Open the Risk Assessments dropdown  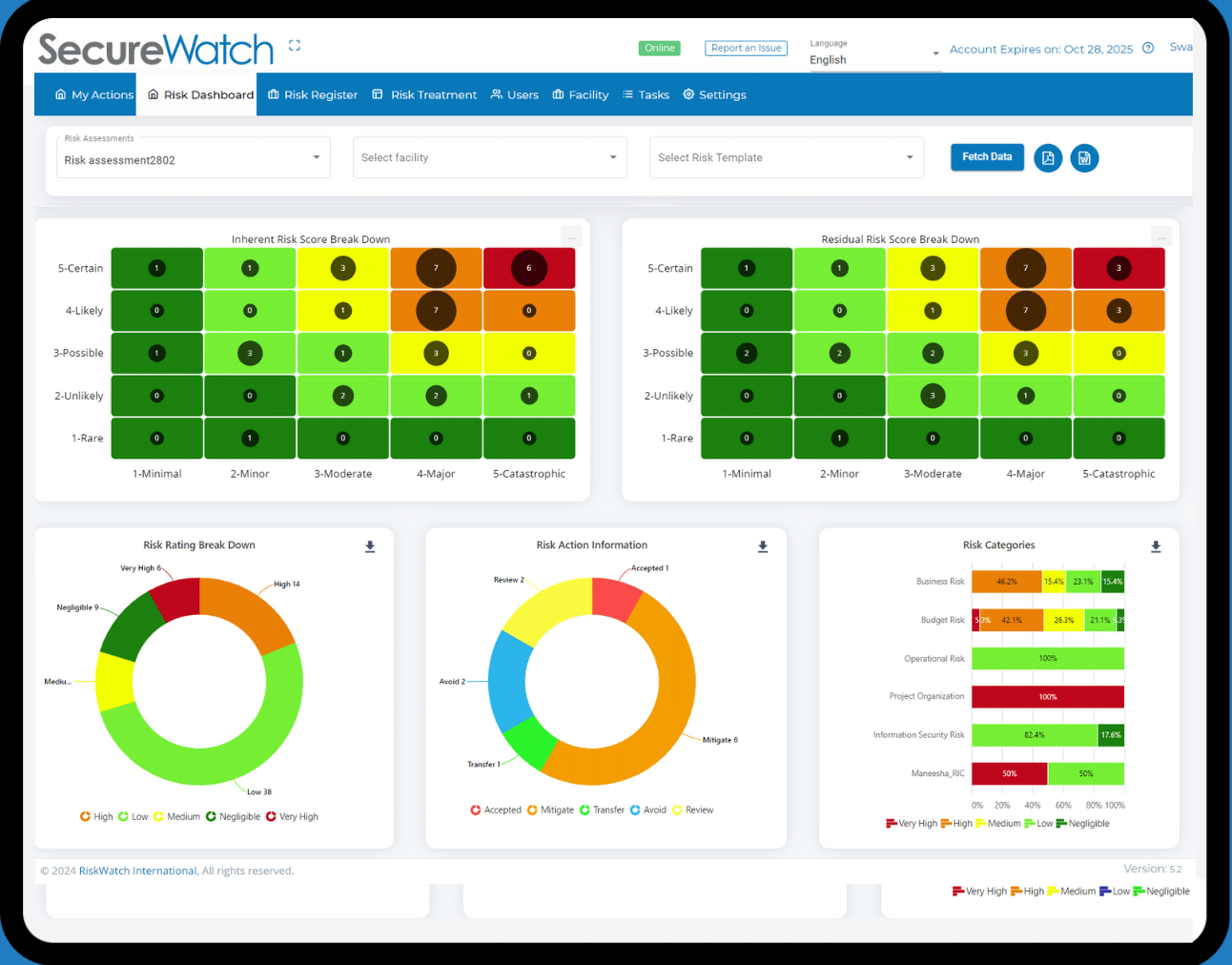pos(316,156)
